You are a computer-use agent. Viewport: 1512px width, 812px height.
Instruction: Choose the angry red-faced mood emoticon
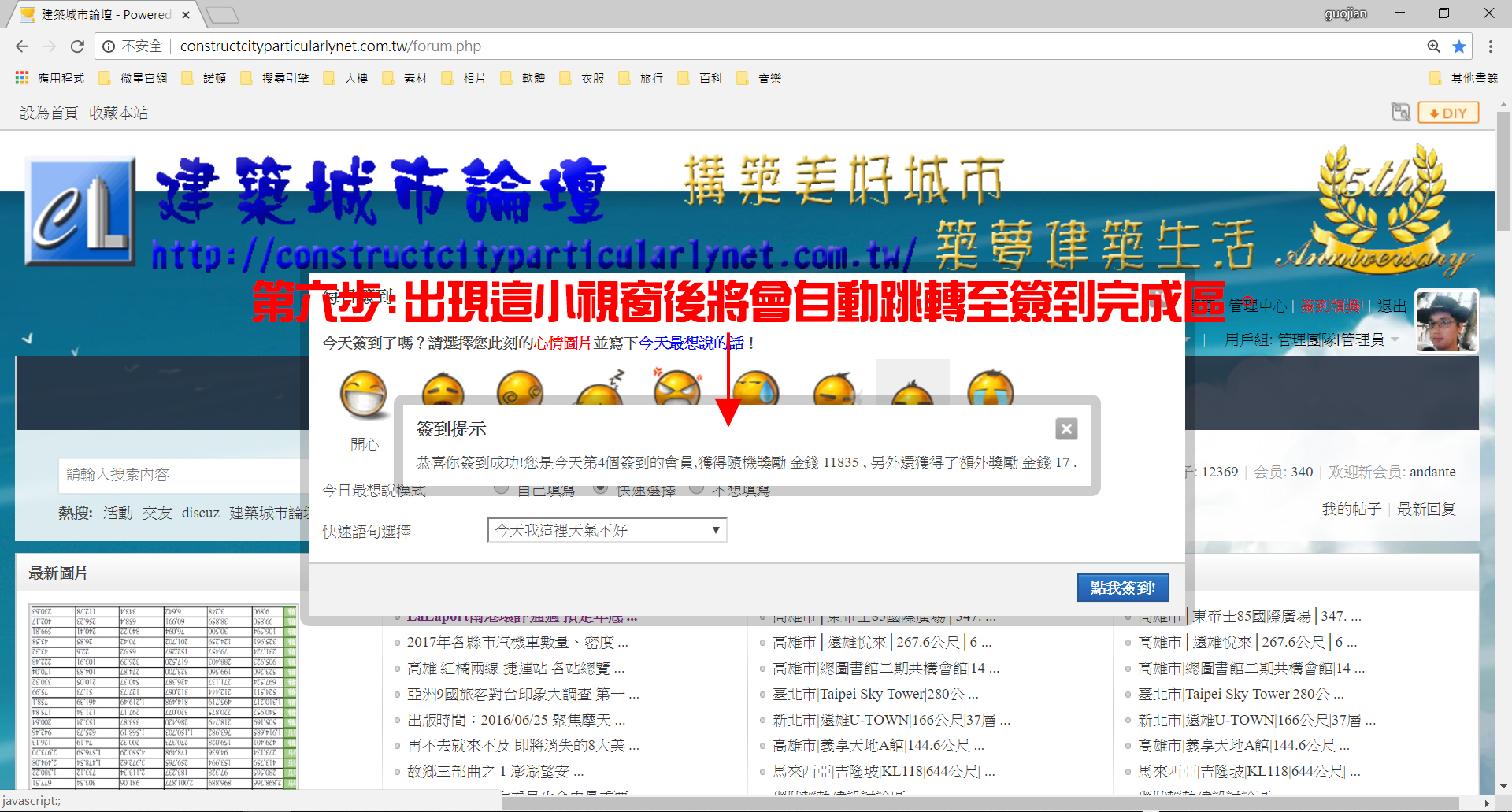[x=676, y=386]
